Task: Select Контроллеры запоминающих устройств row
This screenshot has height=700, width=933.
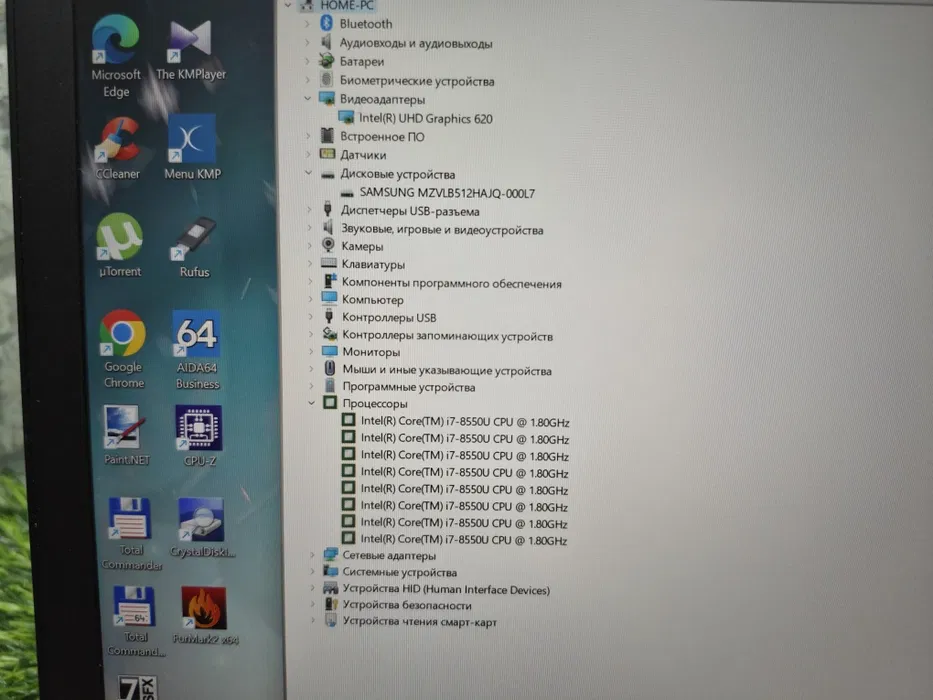Action: pos(438,336)
